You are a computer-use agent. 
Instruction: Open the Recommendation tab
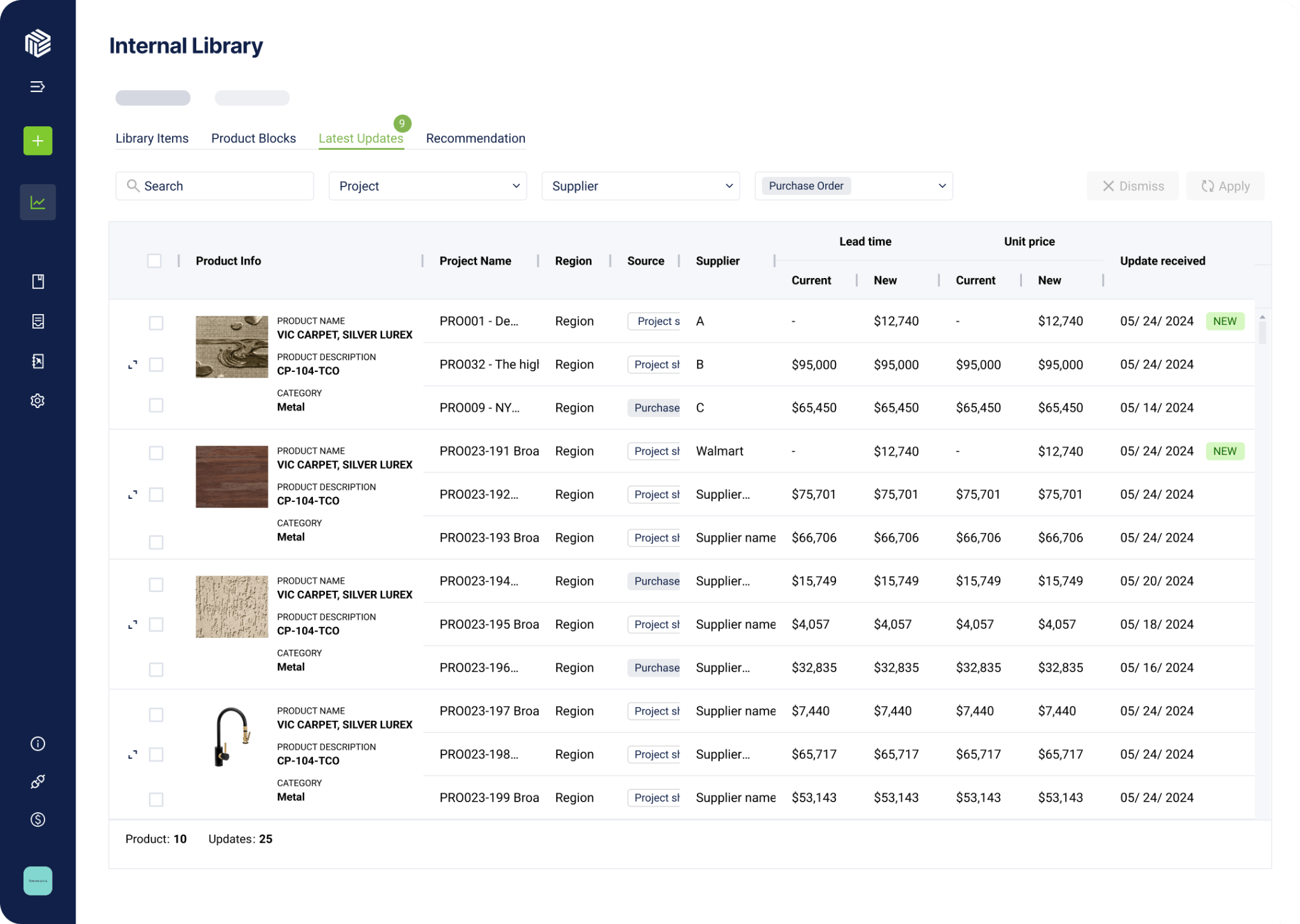pos(475,138)
